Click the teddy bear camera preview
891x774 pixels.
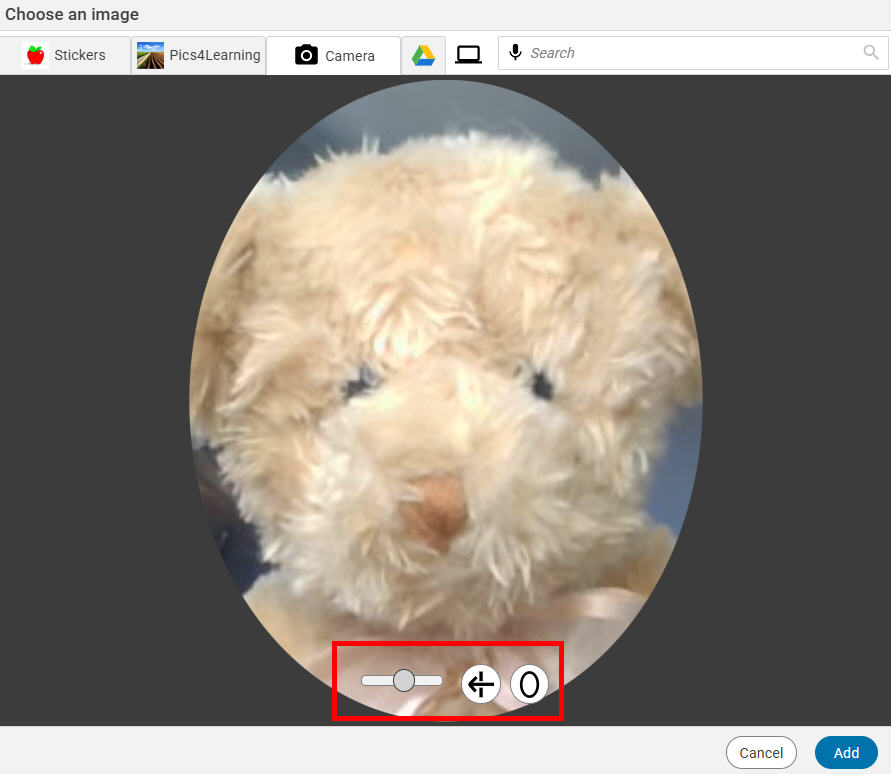pos(445,380)
